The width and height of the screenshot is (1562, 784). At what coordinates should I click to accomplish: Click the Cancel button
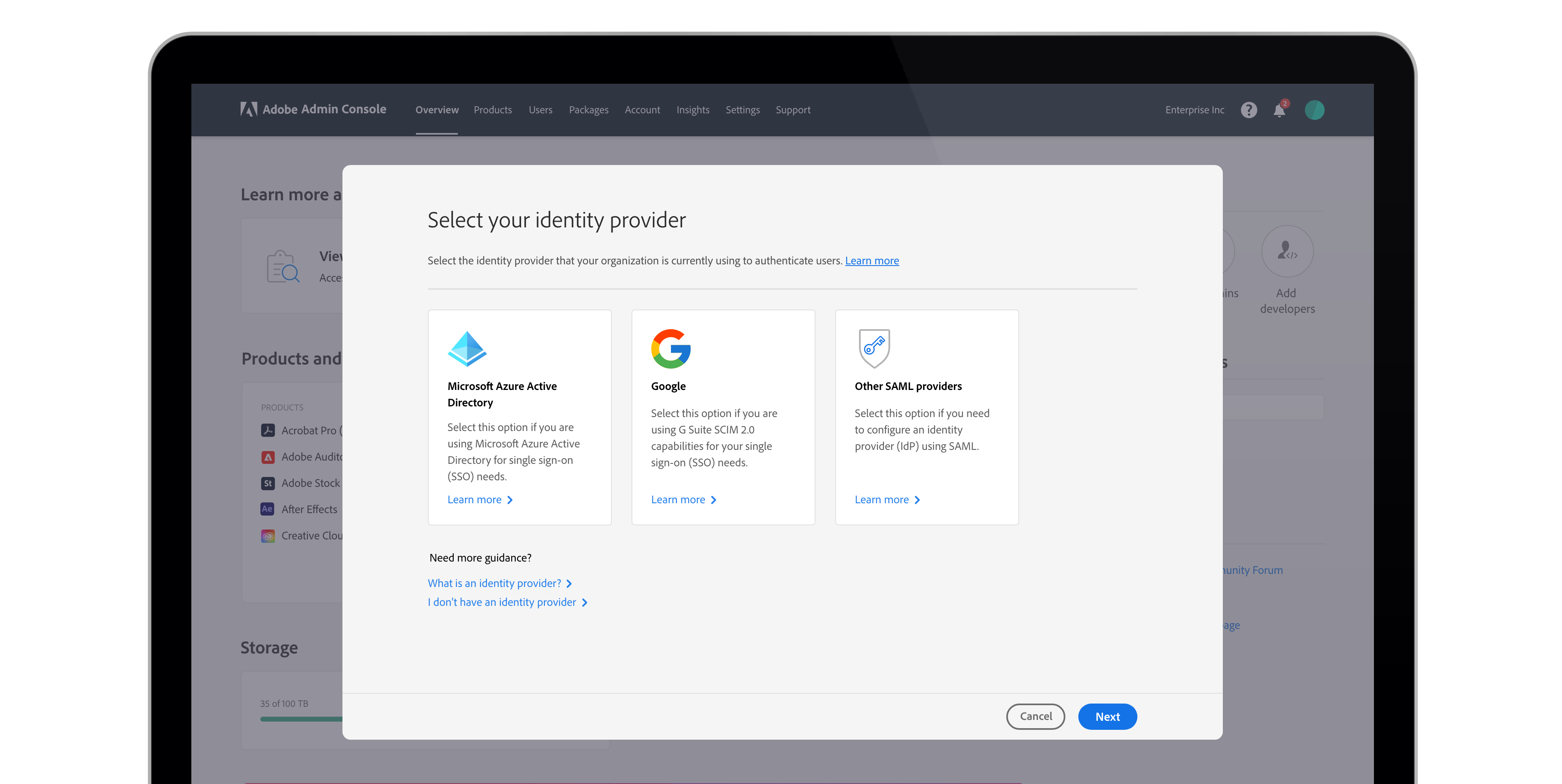pos(1036,717)
